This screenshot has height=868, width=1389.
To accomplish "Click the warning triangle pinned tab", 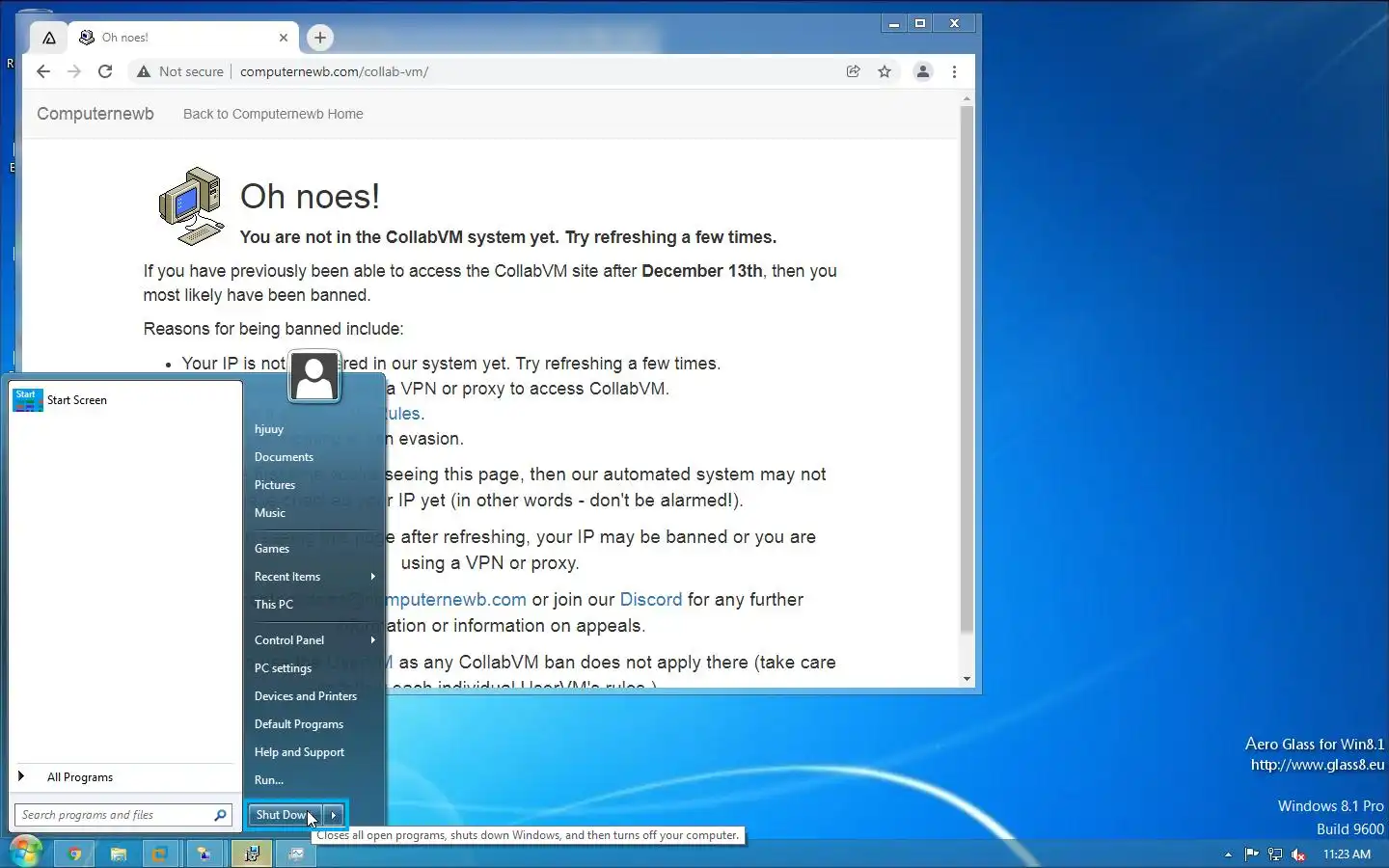I will [49, 38].
